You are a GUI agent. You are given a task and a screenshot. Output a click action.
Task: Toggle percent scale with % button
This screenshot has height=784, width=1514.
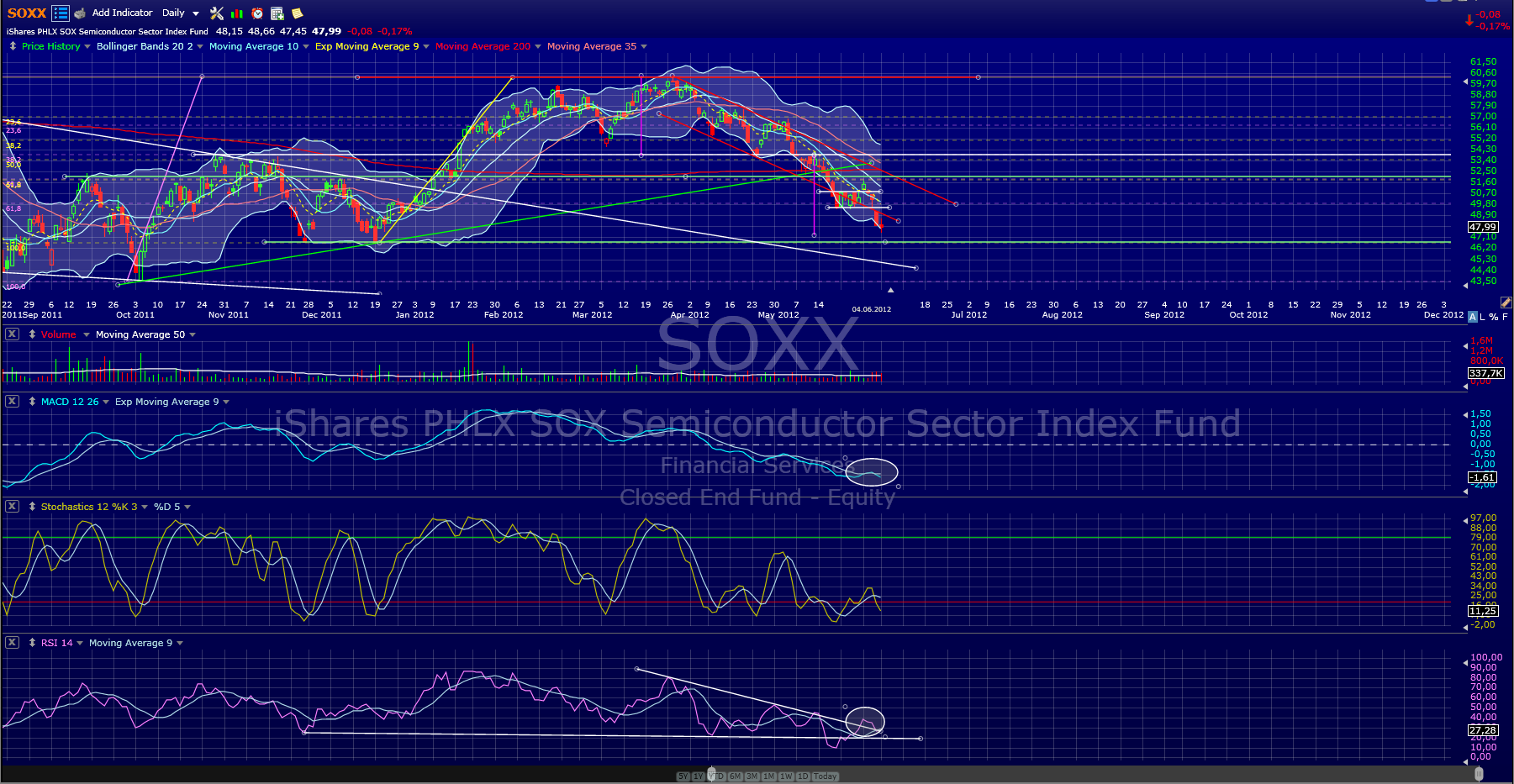(x=1494, y=317)
